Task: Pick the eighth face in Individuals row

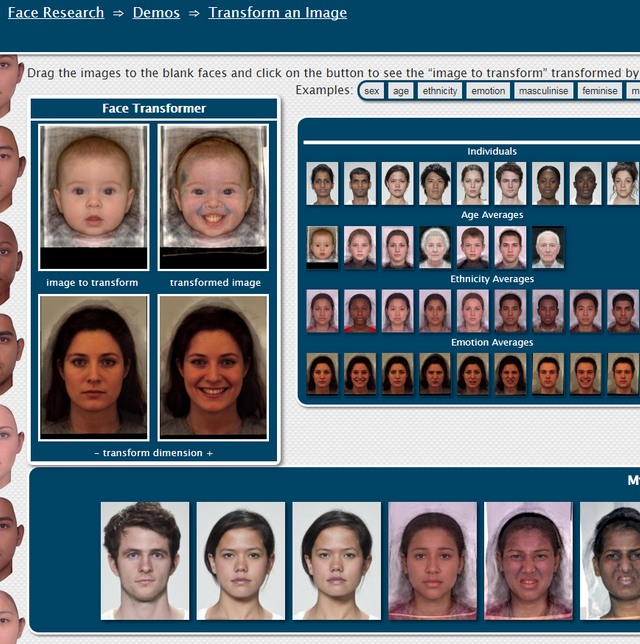Action: (x=585, y=183)
